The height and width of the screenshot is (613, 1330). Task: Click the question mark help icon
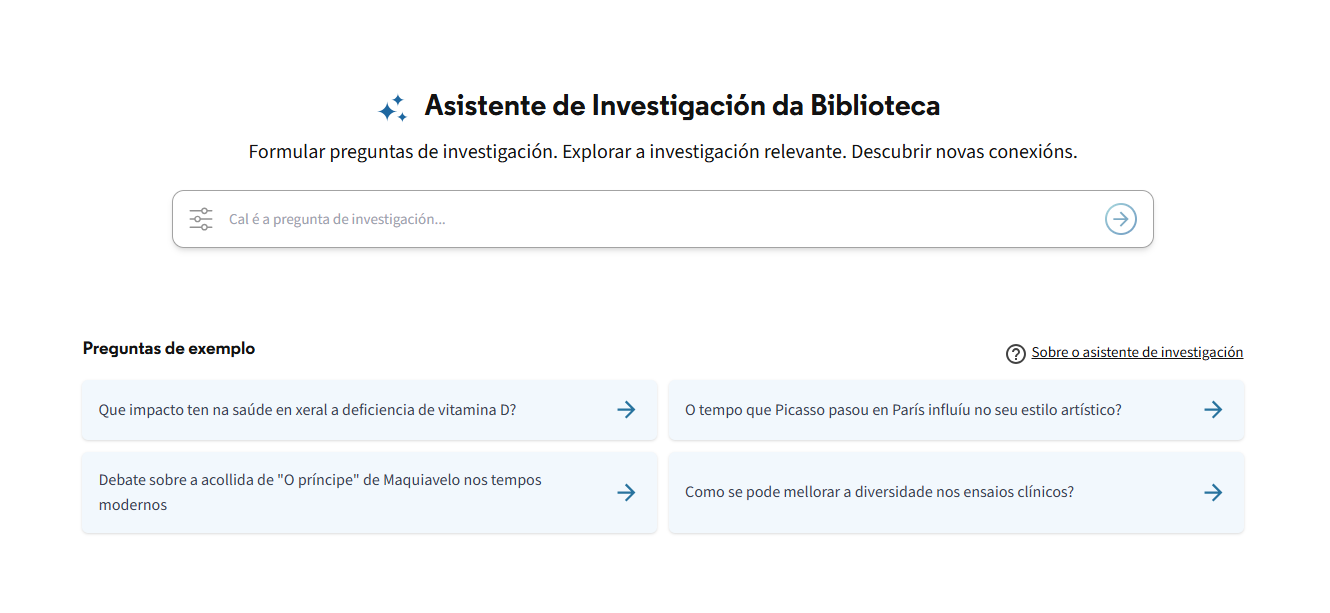pyautogui.click(x=1015, y=354)
